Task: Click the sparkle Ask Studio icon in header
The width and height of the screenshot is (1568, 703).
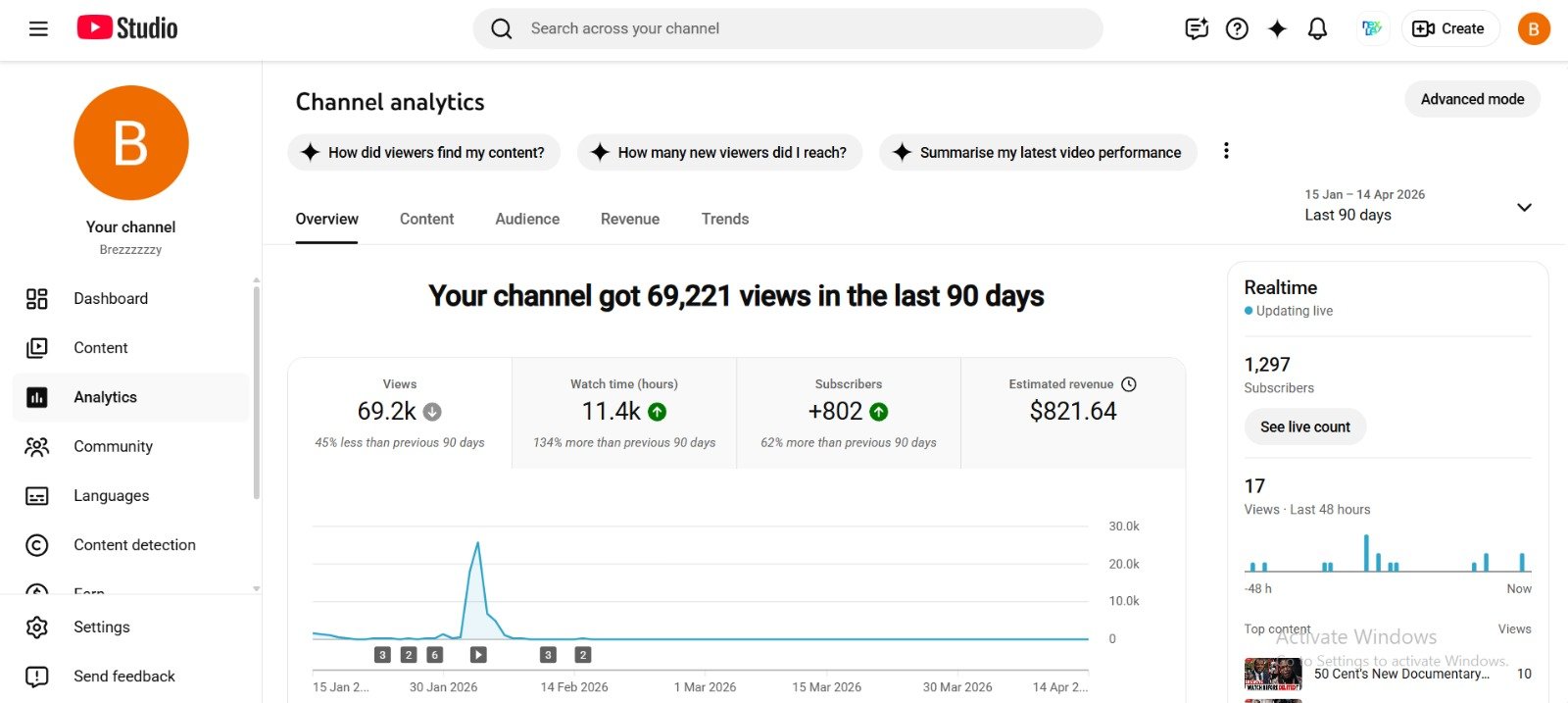Action: [x=1277, y=28]
